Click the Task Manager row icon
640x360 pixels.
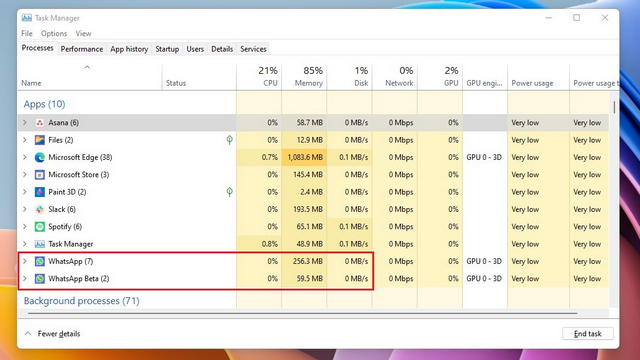[x=40, y=244]
